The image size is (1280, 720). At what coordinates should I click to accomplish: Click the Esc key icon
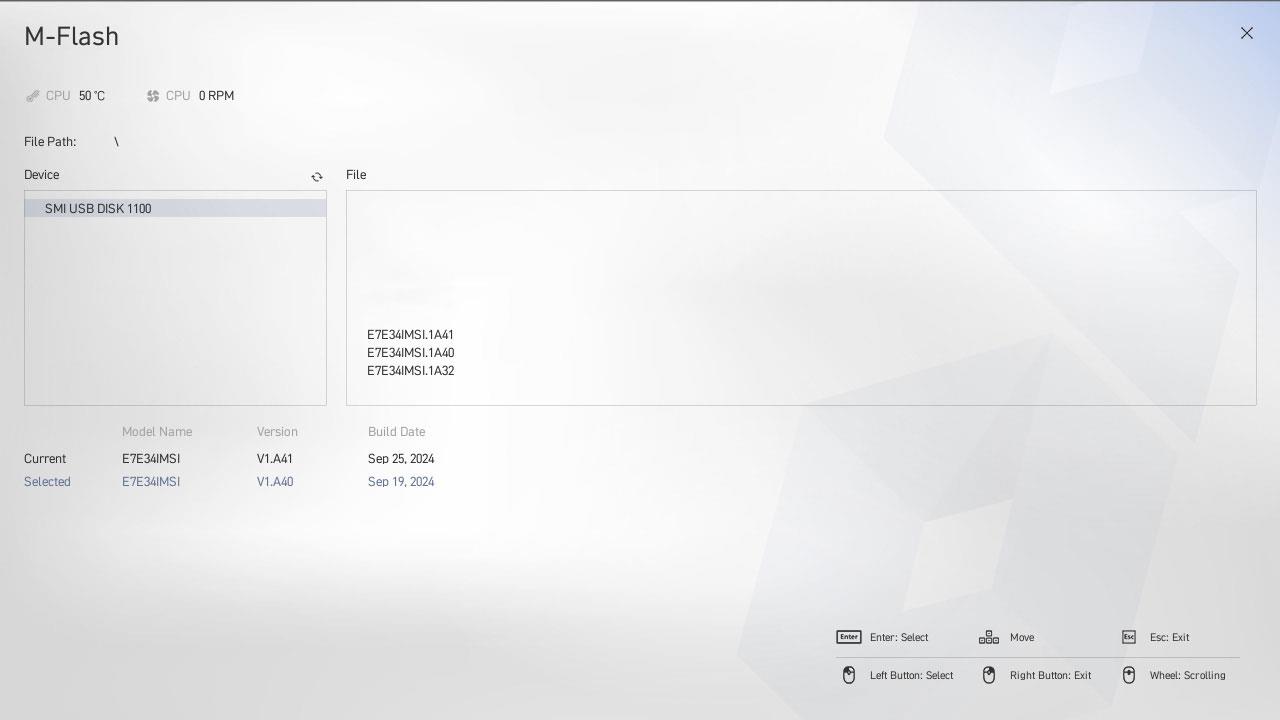[x=1128, y=637]
